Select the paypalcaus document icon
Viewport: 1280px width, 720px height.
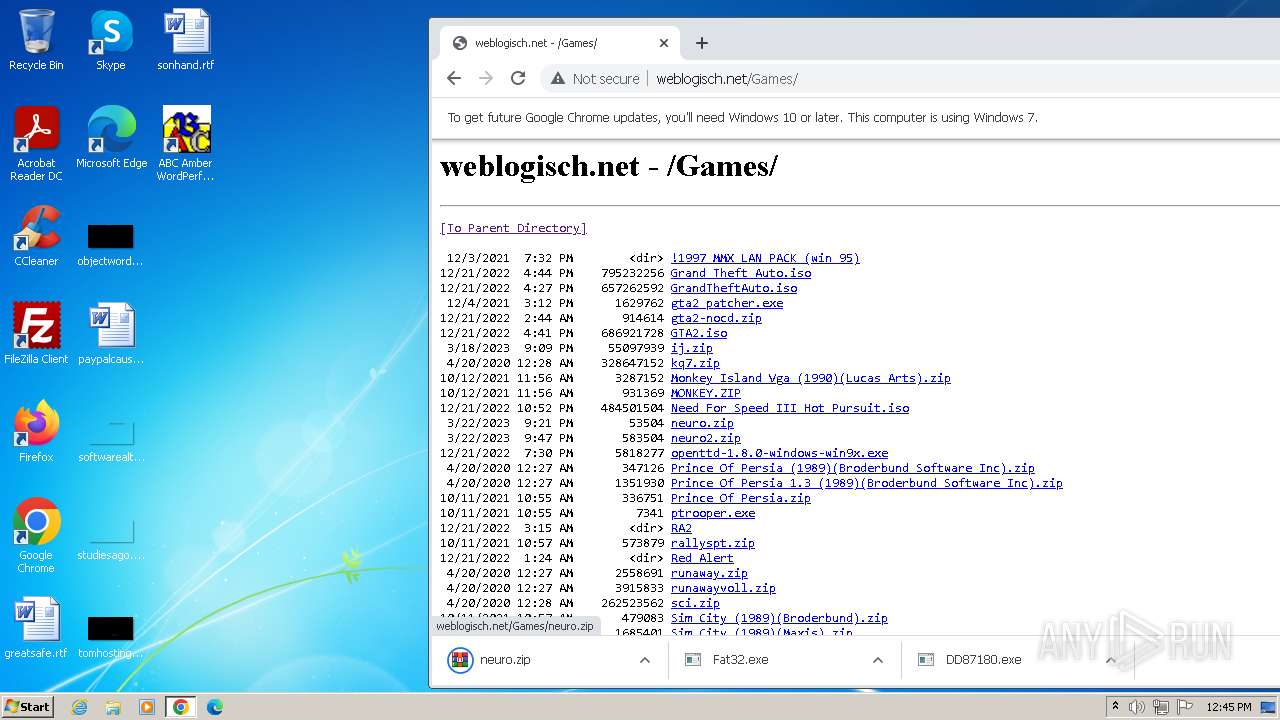pos(111,333)
